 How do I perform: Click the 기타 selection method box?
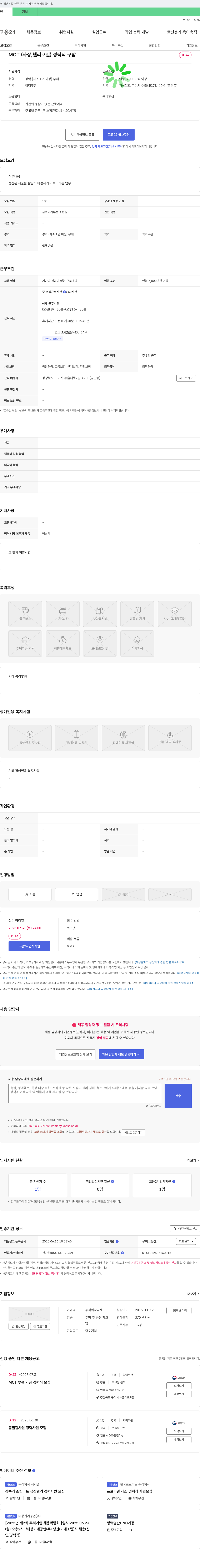(x=170, y=894)
